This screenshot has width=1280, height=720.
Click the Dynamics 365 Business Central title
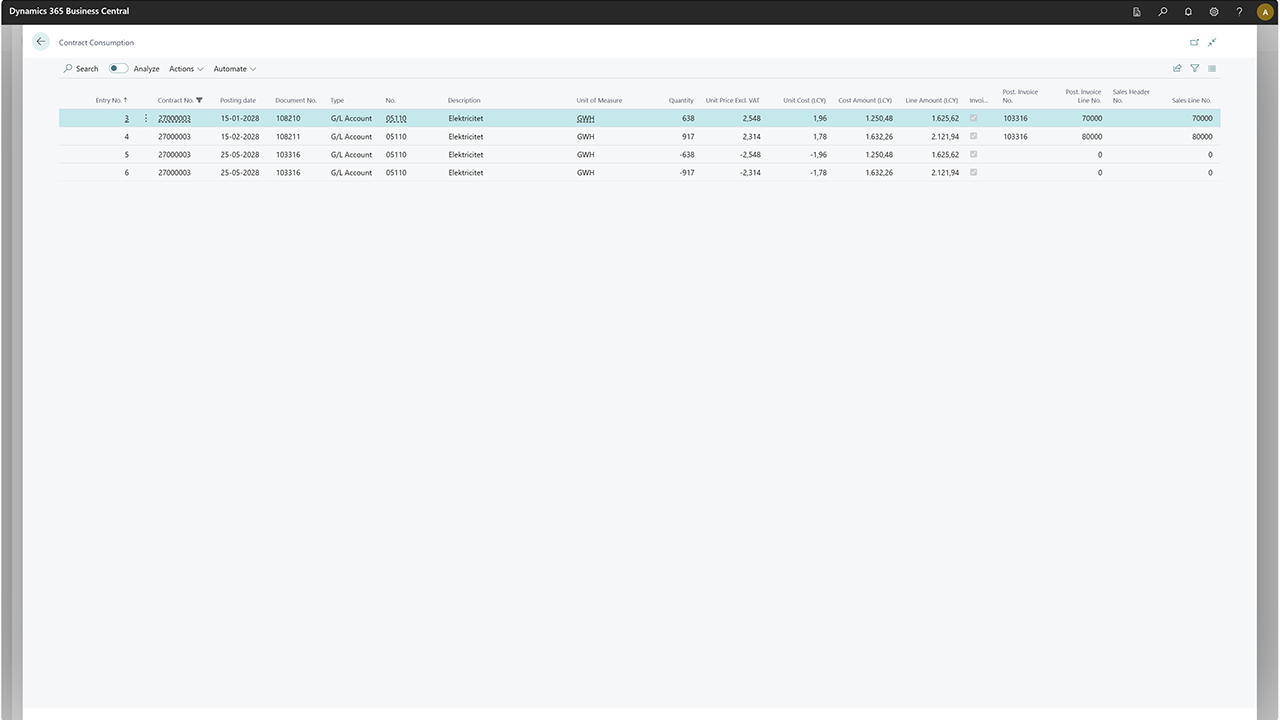point(69,12)
